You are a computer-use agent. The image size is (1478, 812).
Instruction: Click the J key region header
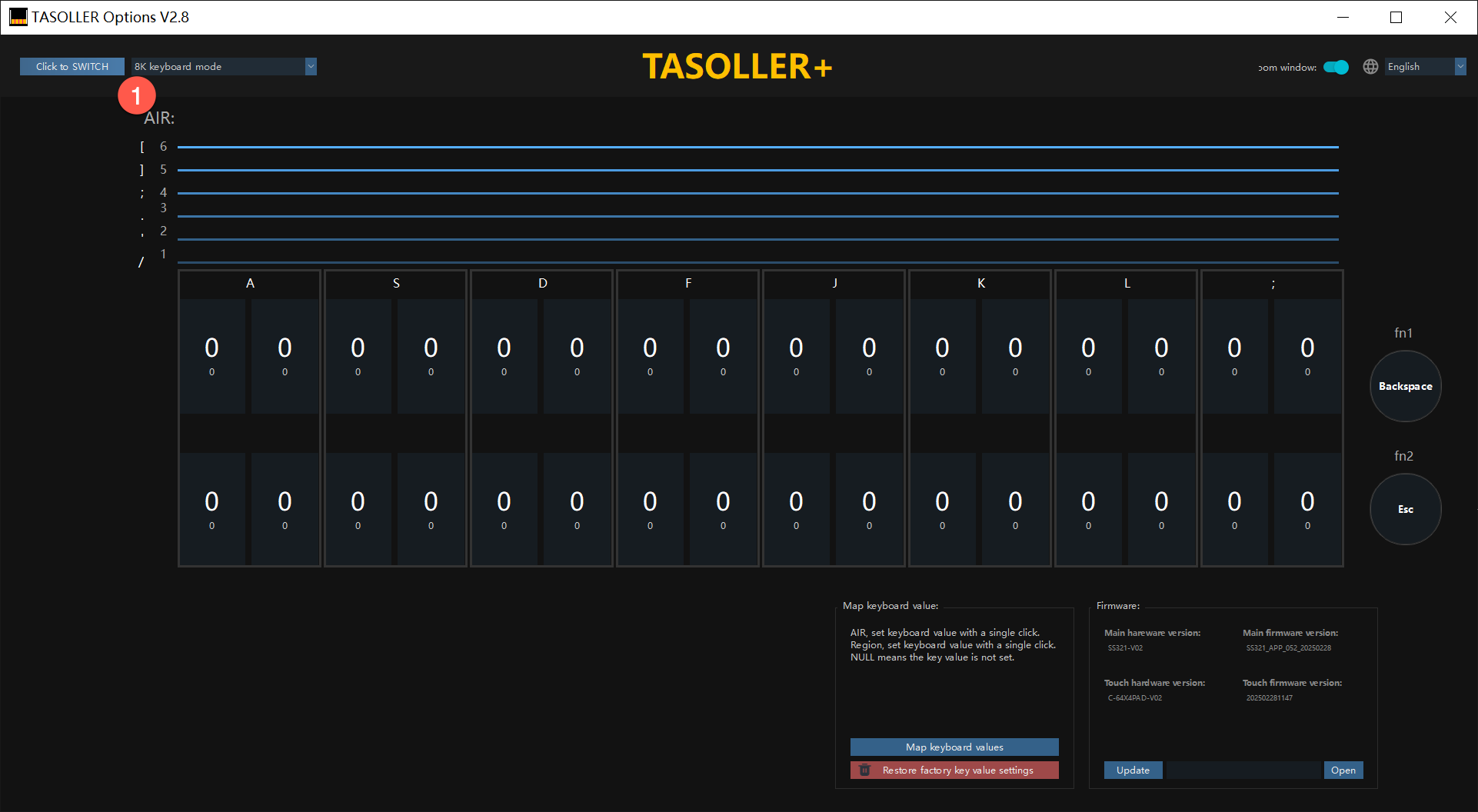coord(834,284)
